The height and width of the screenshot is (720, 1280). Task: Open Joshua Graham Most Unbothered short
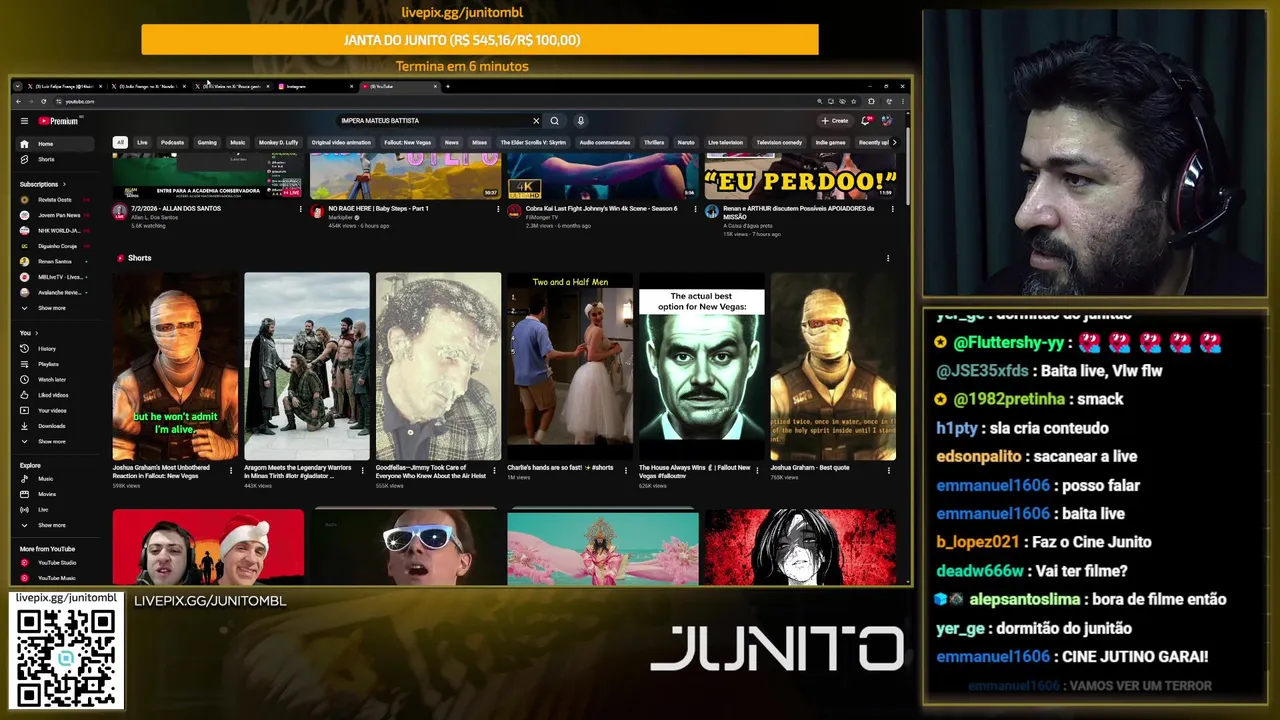[175, 366]
